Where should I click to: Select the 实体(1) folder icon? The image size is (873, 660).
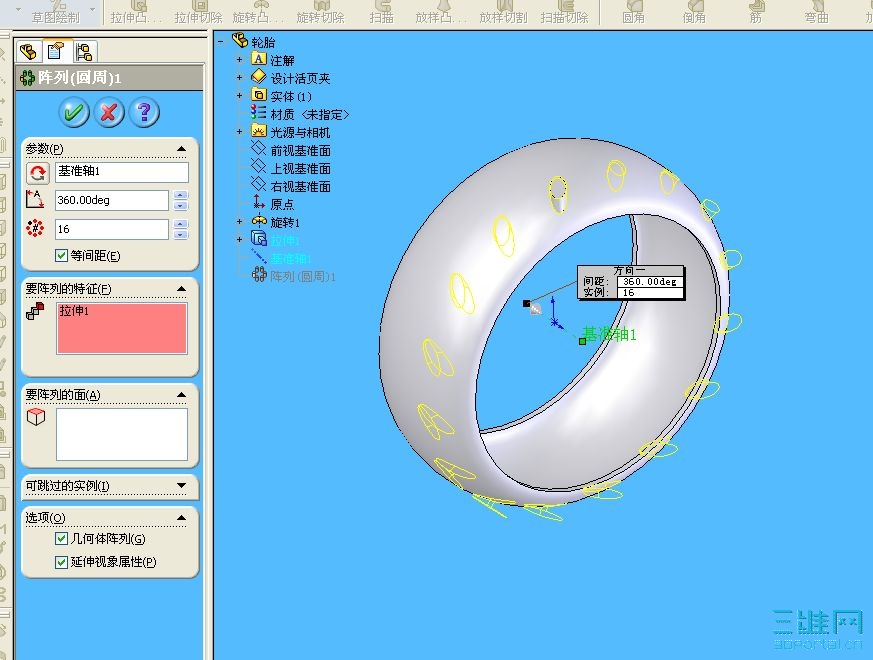[258, 94]
